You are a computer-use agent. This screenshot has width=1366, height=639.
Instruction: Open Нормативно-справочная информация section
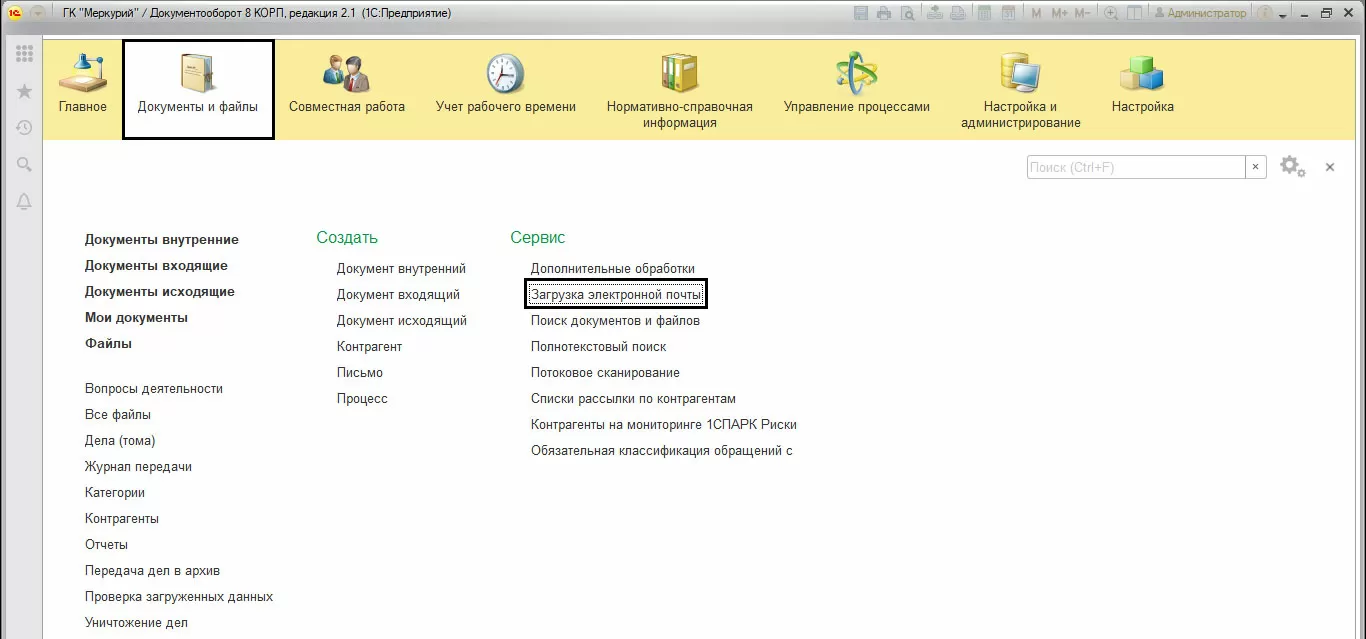pyautogui.click(x=680, y=90)
